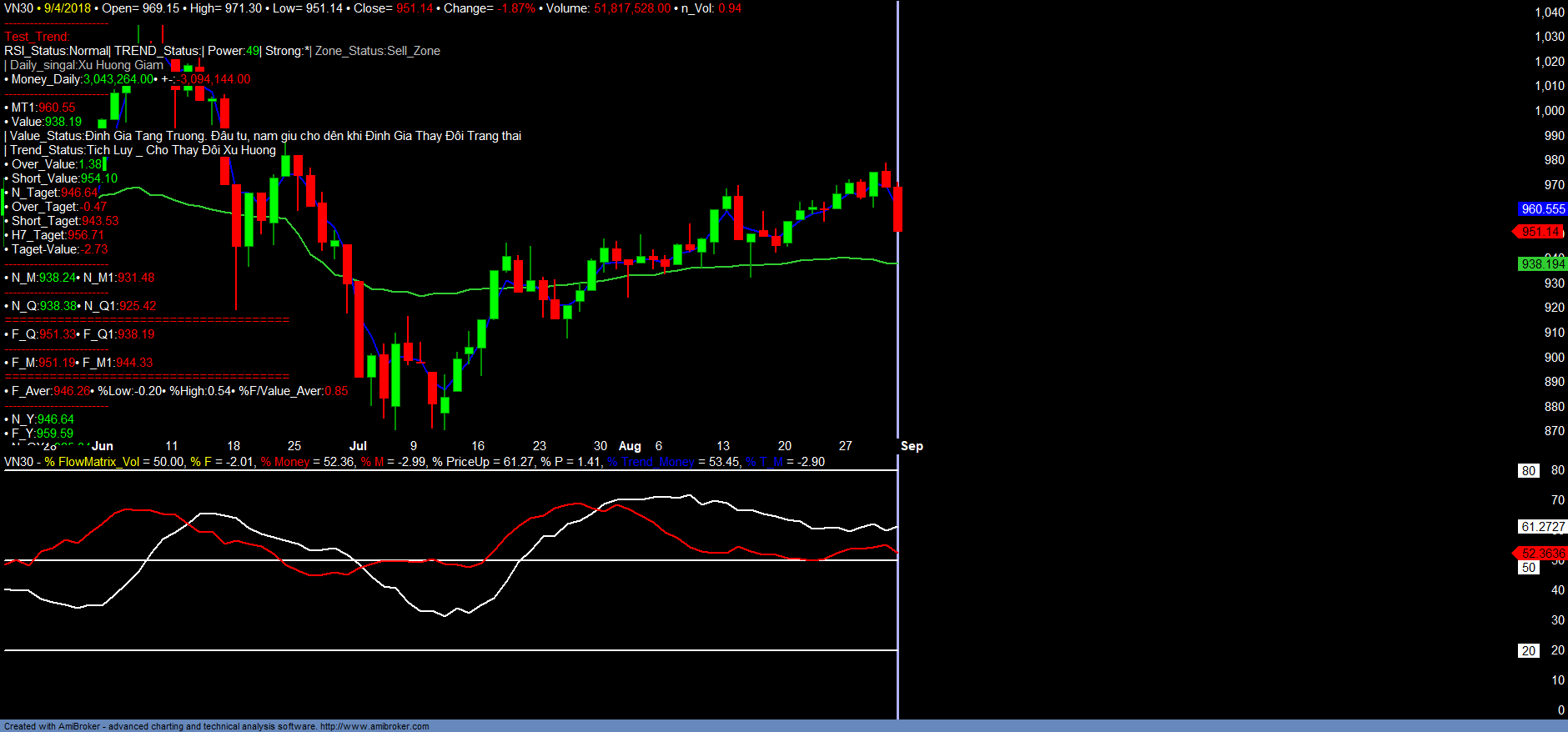
Task: Jump to the Jun label on date axis
Action: (x=102, y=446)
